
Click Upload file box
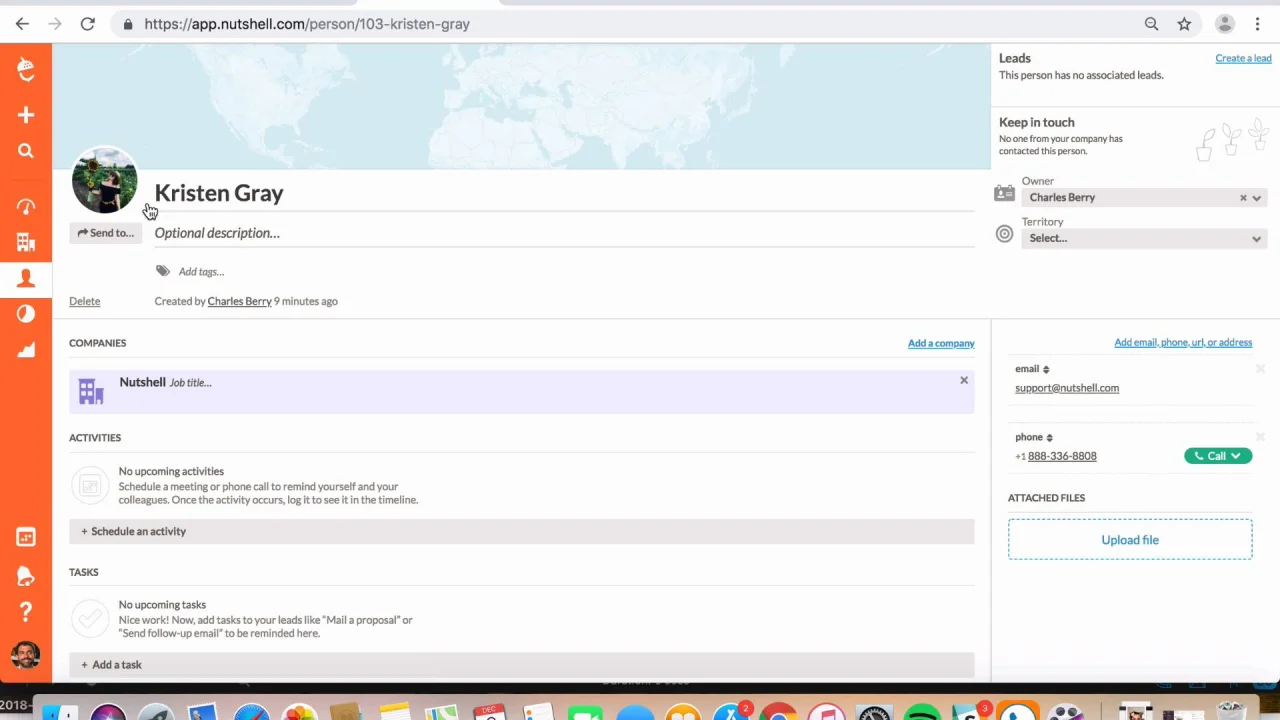(x=1130, y=540)
